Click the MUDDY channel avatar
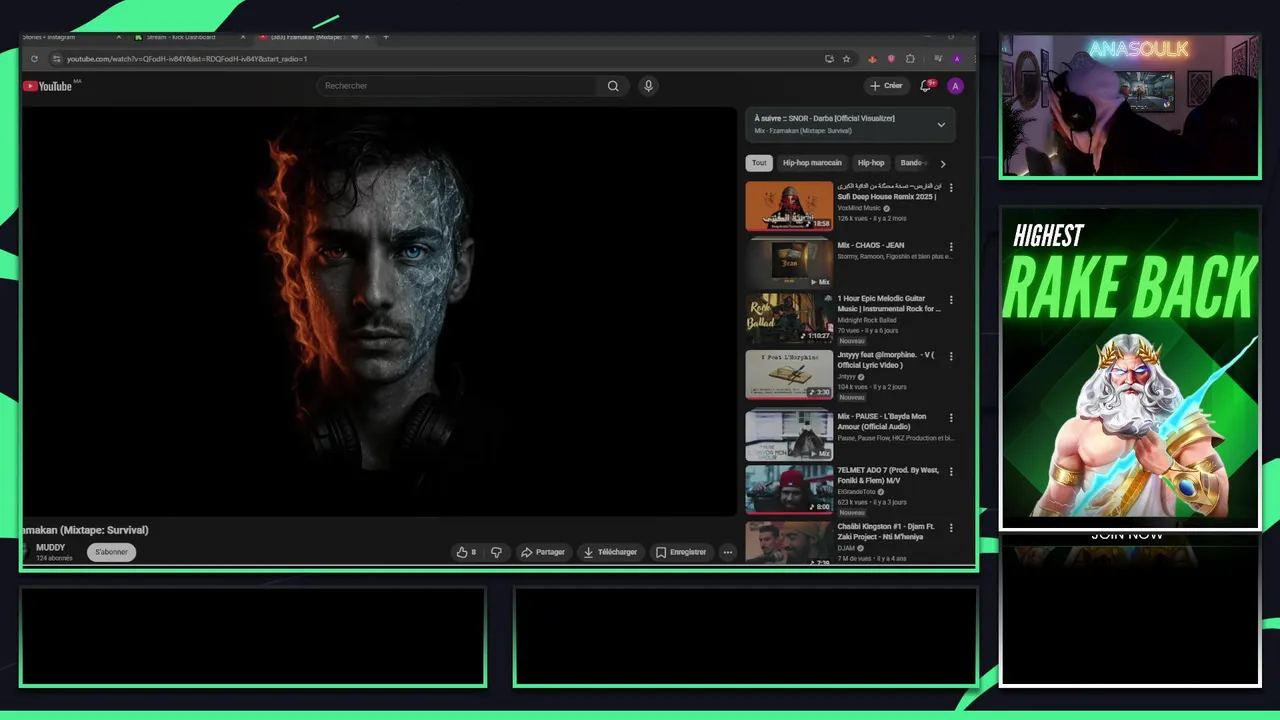This screenshot has width=1280, height=720. tap(26, 552)
